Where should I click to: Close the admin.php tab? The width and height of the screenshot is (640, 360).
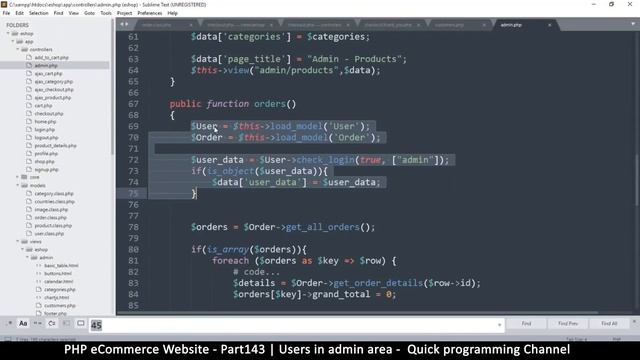point(549,25)
